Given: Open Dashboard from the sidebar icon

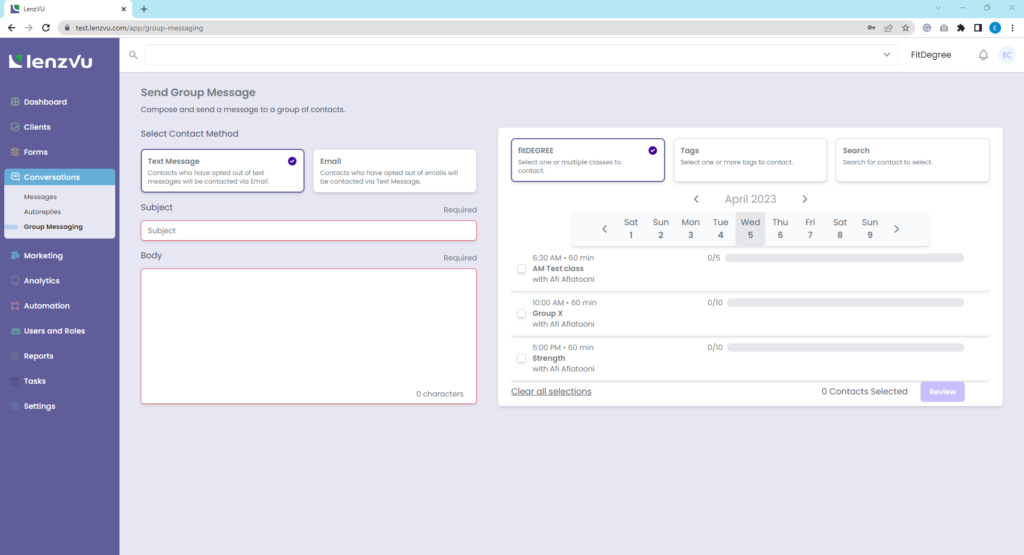Looking at the screenshot, I should point(14,102).
